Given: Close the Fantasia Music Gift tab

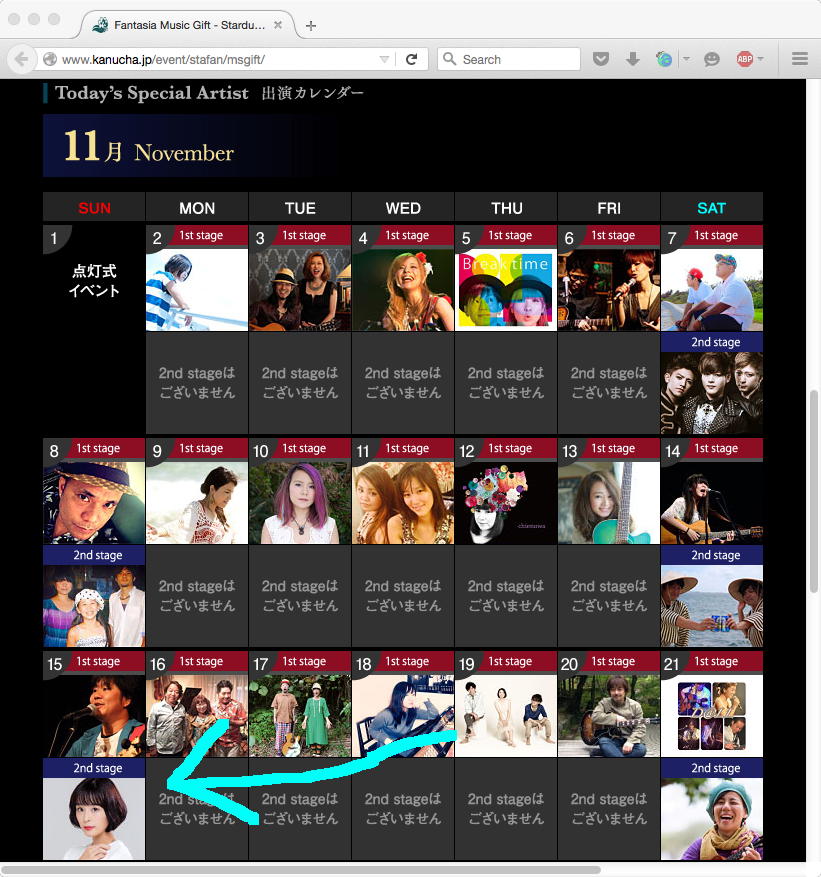Looking at the screenshot, I should coord(278,25).
